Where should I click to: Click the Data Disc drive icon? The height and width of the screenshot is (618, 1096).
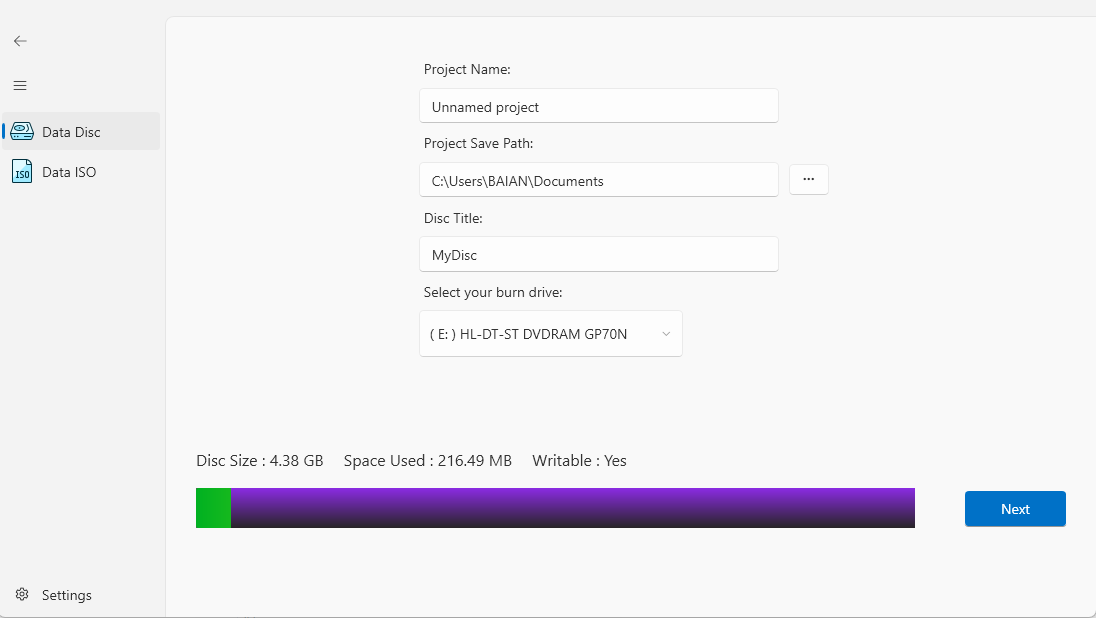coord(22,131)
